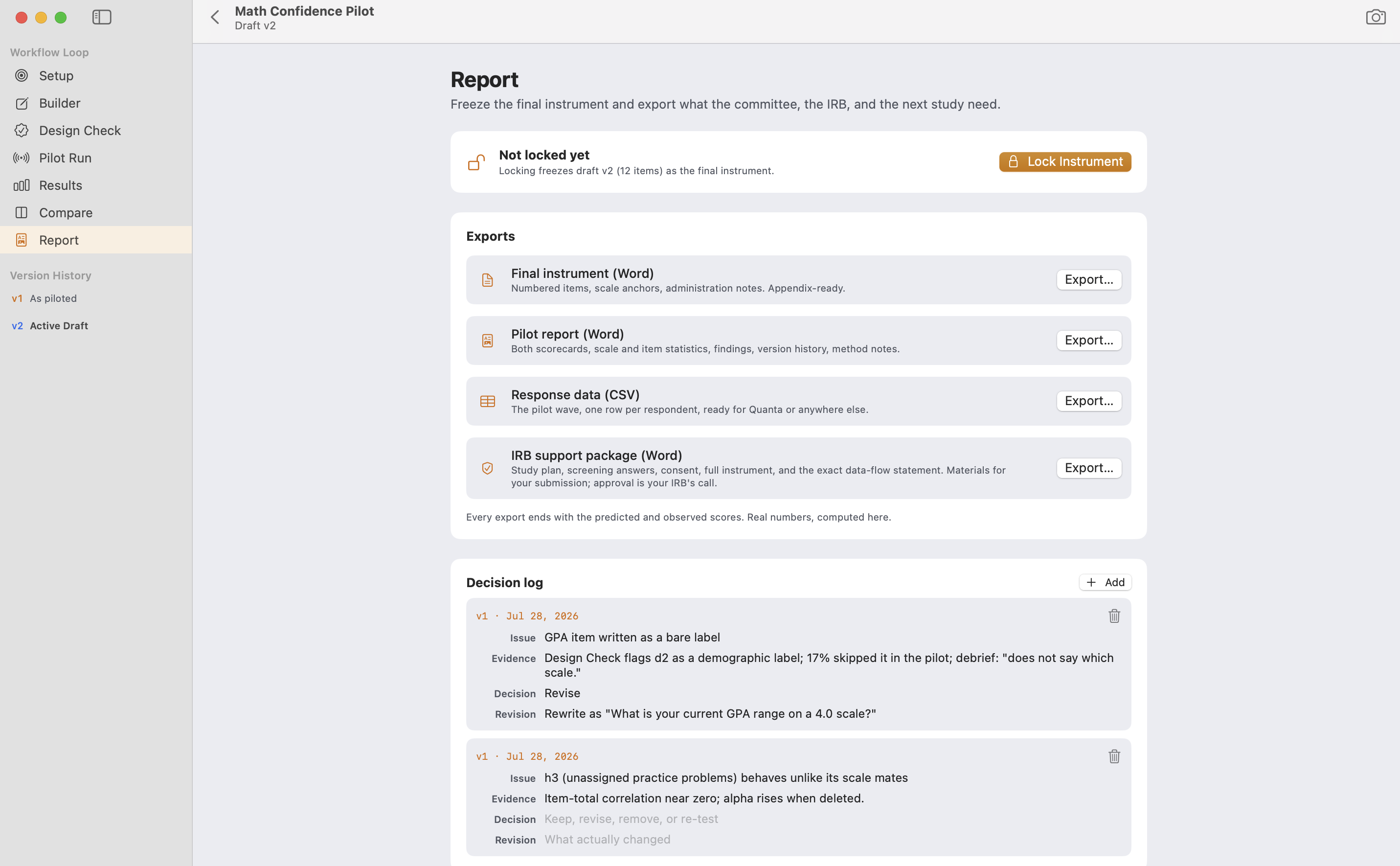
Task: Select the Report sidebar item
Action: tap(96, 240)
